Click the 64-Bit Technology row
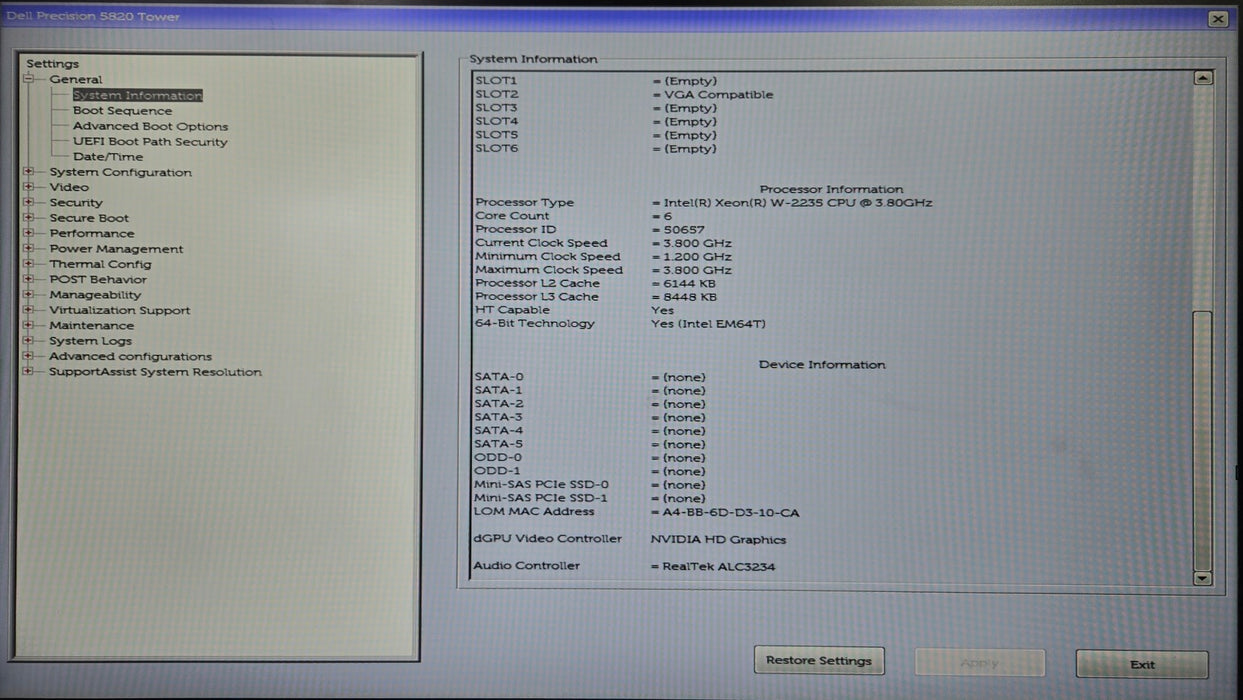 (x=620, y=324)
